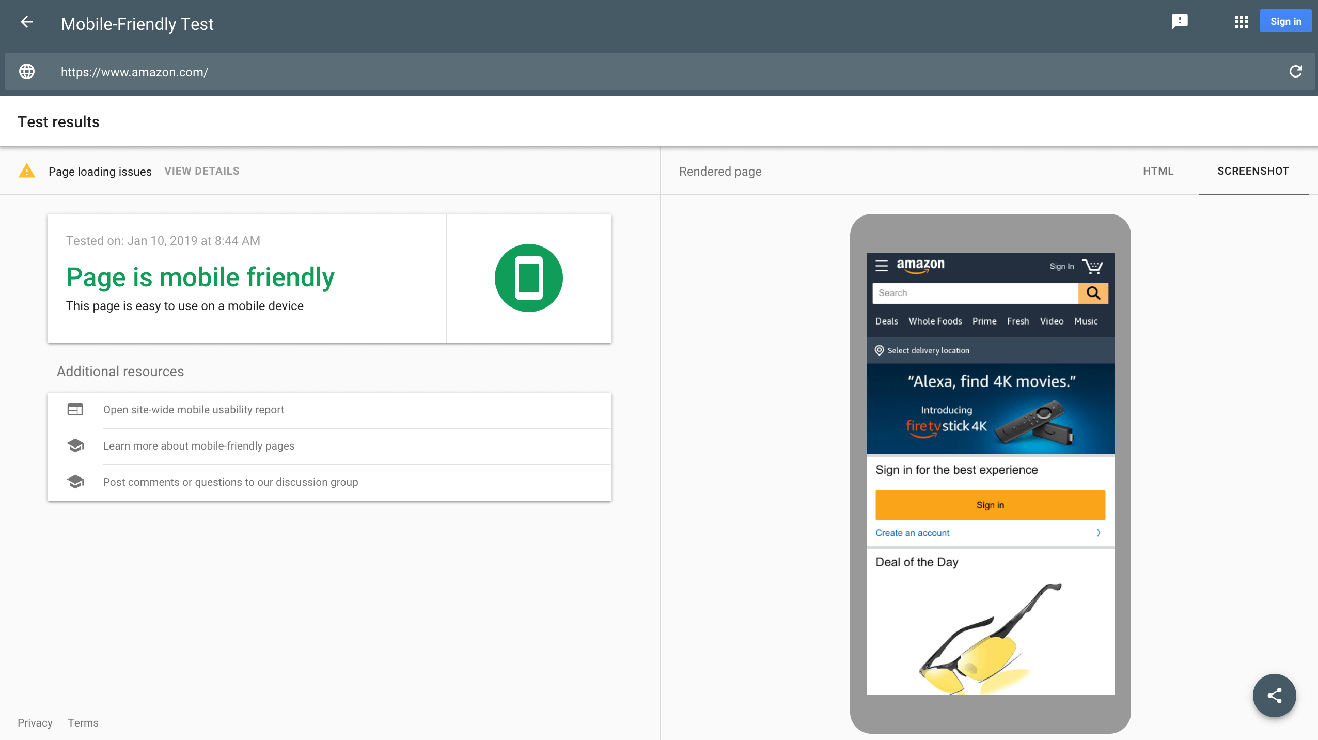Open Learn more about mobile-friendly pages
The height and width of the screenshot is (740, 1318).
[199, 446]
